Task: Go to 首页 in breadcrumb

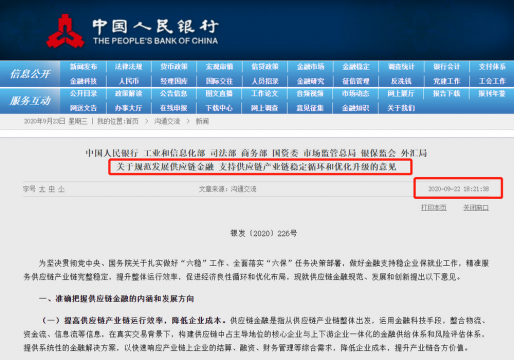Action: click(132, 121)
